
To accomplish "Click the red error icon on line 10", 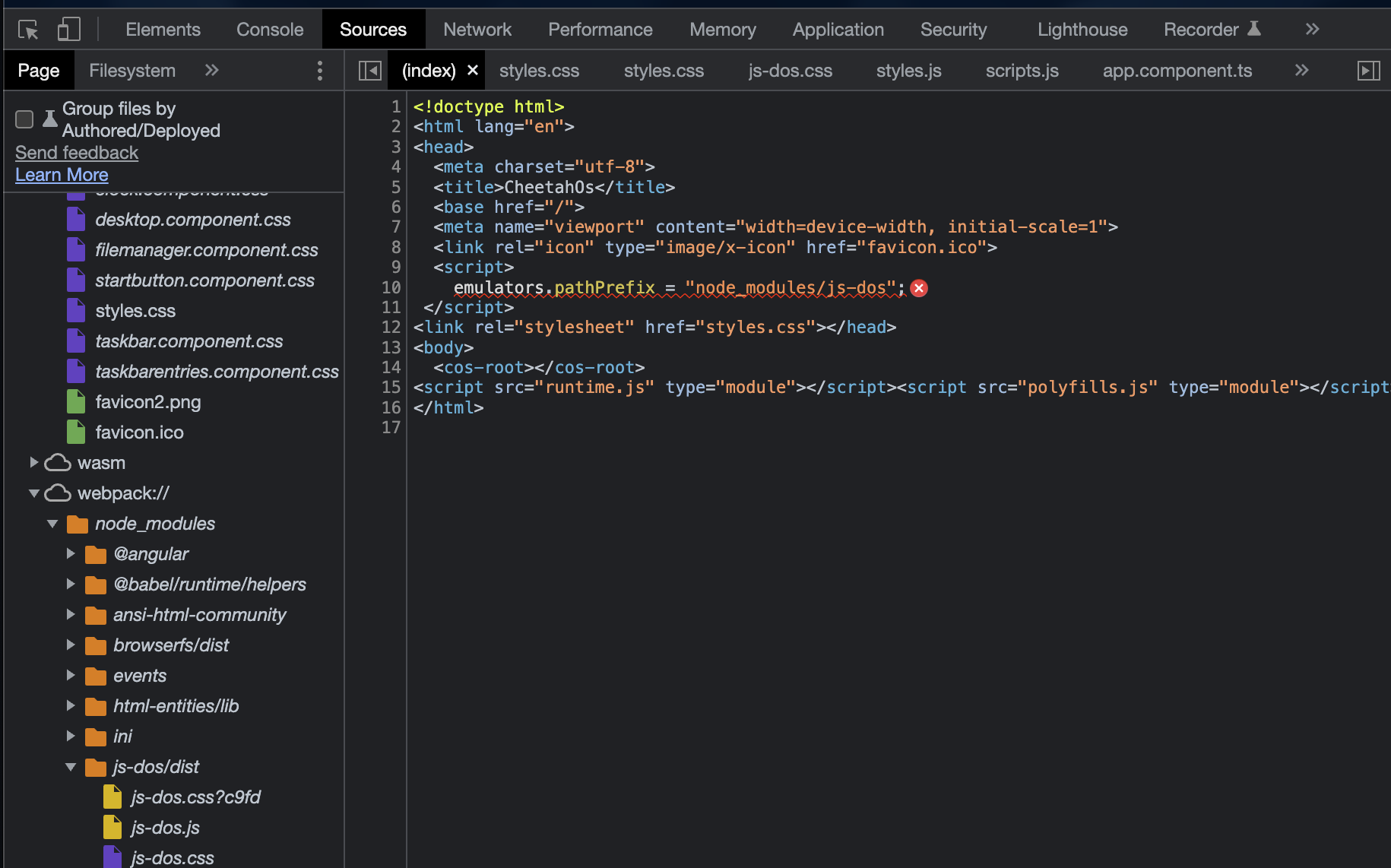I will click(x=919, y=288).
